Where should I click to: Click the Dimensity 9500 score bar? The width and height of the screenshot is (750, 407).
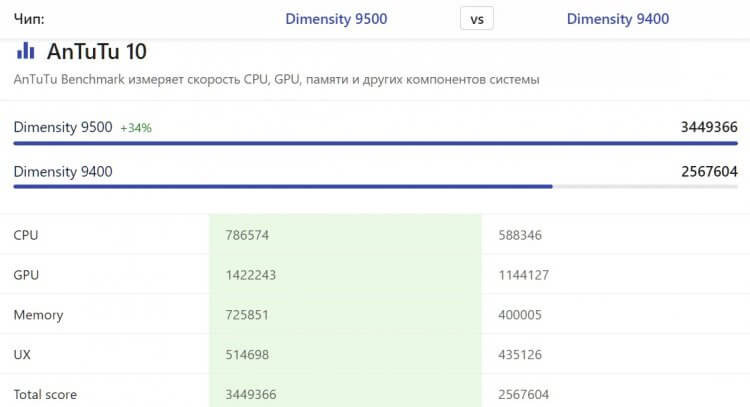click(375, 143)
